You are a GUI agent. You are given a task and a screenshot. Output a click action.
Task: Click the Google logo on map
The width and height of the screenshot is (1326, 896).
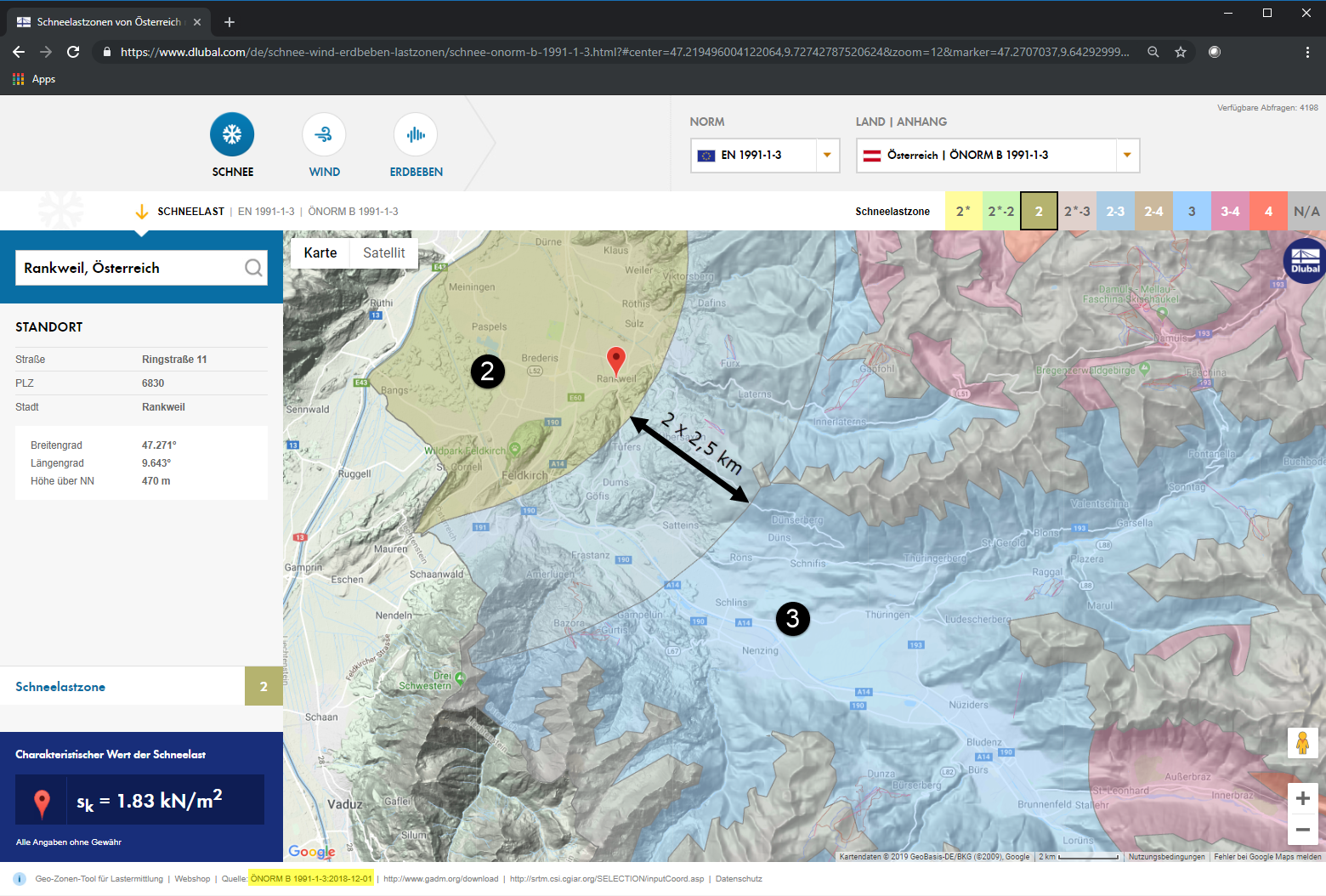(312, 851)
